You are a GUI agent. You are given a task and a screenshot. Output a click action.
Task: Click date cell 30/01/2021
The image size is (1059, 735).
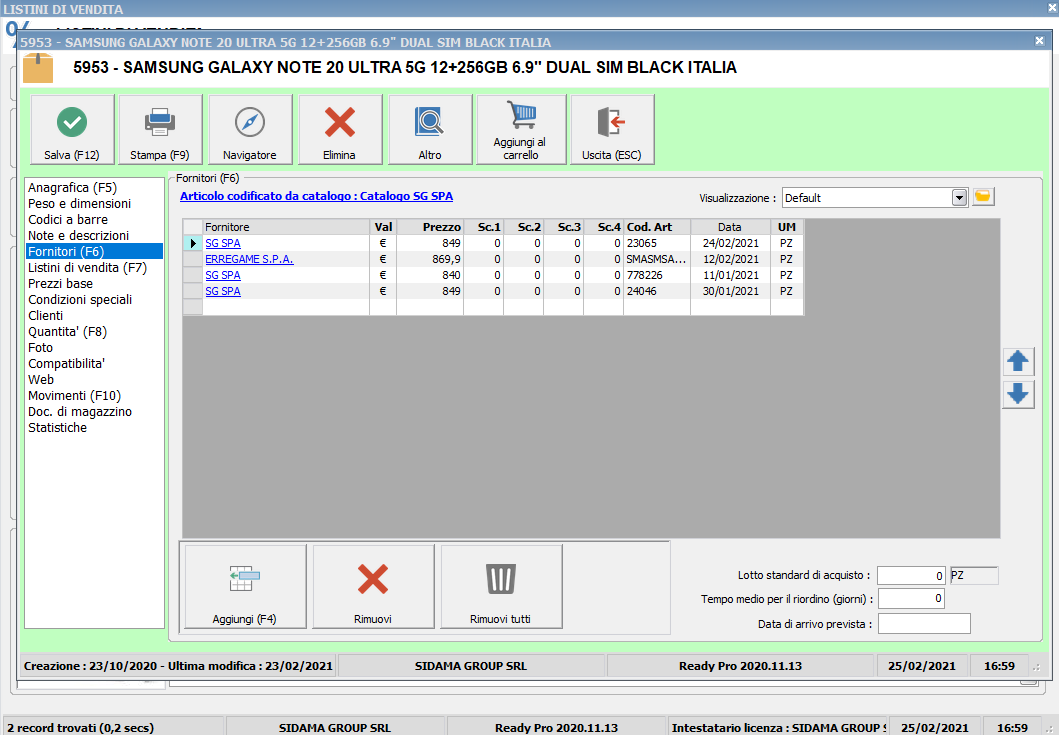point(730,291)
